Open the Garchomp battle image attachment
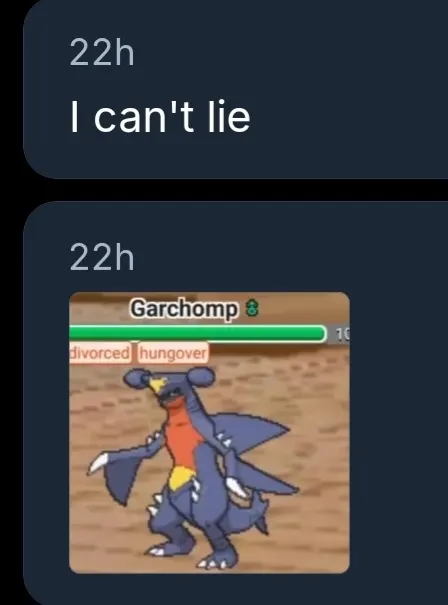Viewport: 448px width, 605px height. (209, 433)
